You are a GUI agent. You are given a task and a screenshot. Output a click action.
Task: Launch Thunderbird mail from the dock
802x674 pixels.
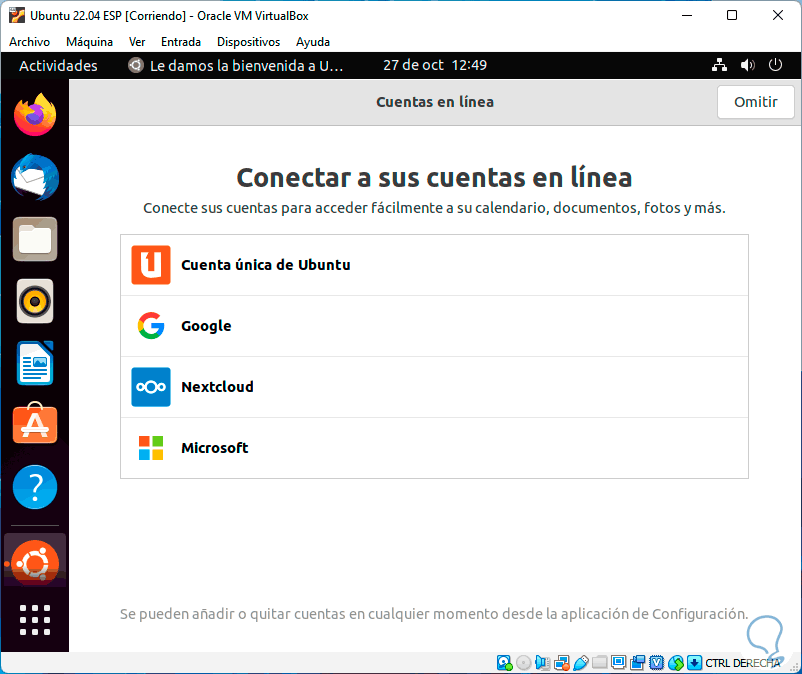[x=35, y=177]
